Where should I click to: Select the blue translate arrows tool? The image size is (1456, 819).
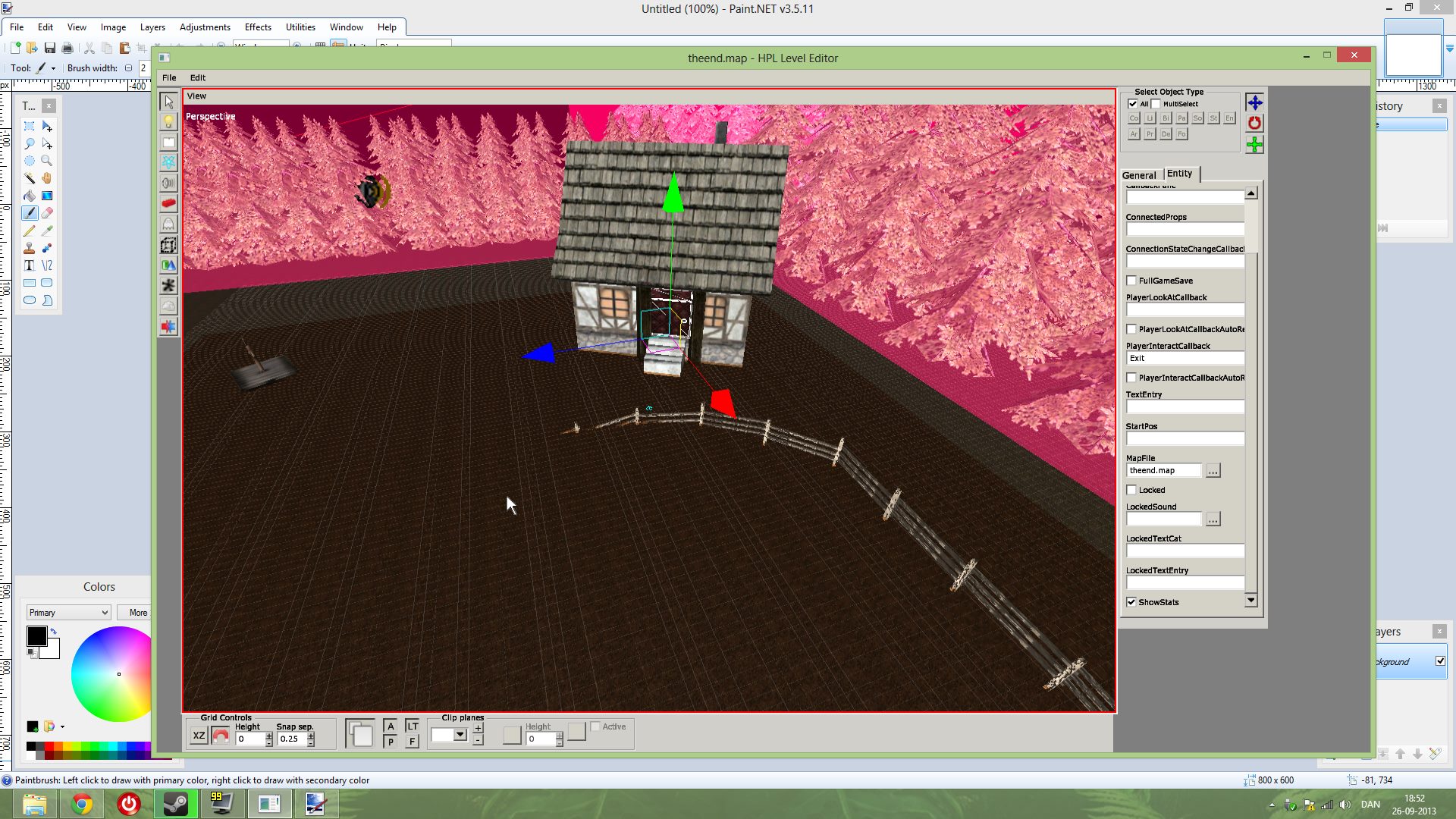click(1254, 102)
